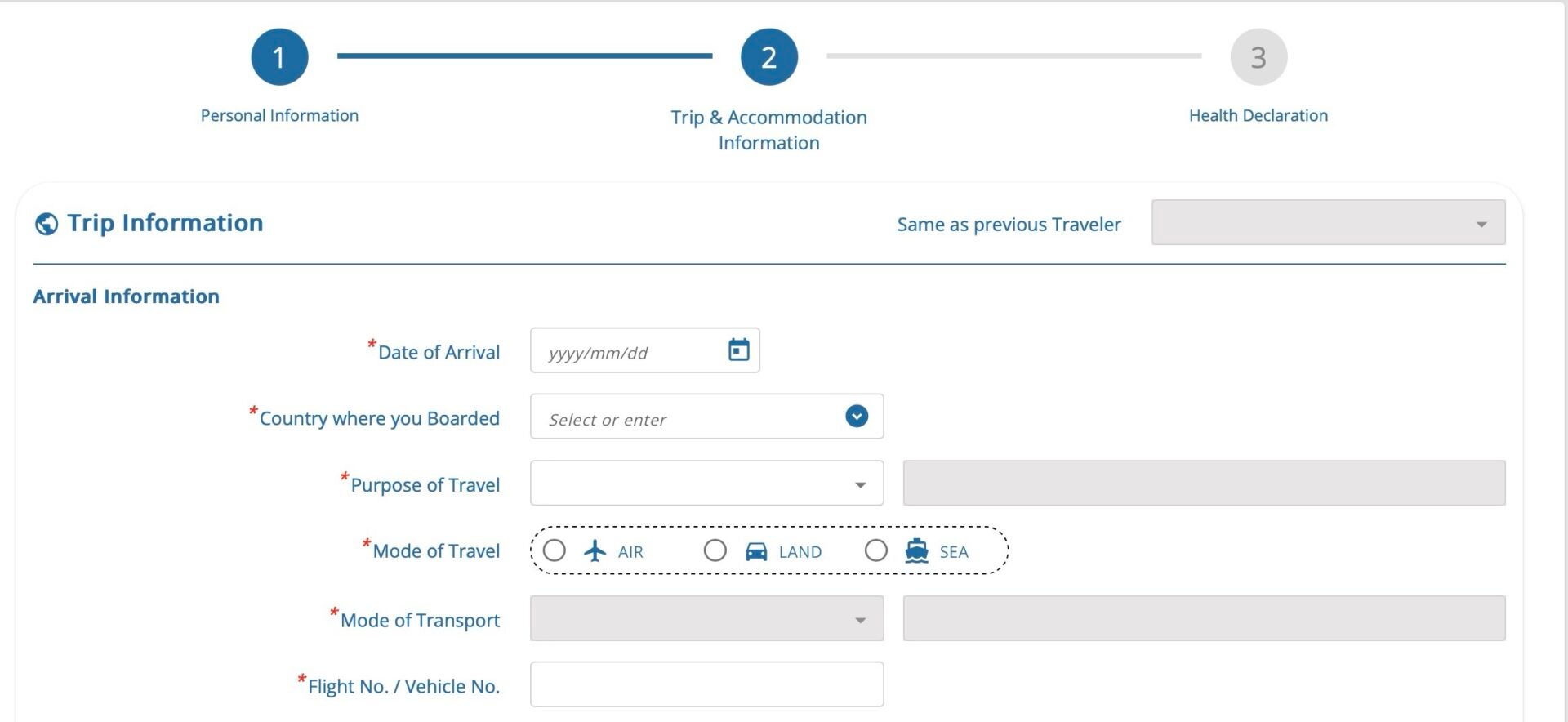Go to the Health Declaration step label

pyautogui.click(x=1258, y=115)
